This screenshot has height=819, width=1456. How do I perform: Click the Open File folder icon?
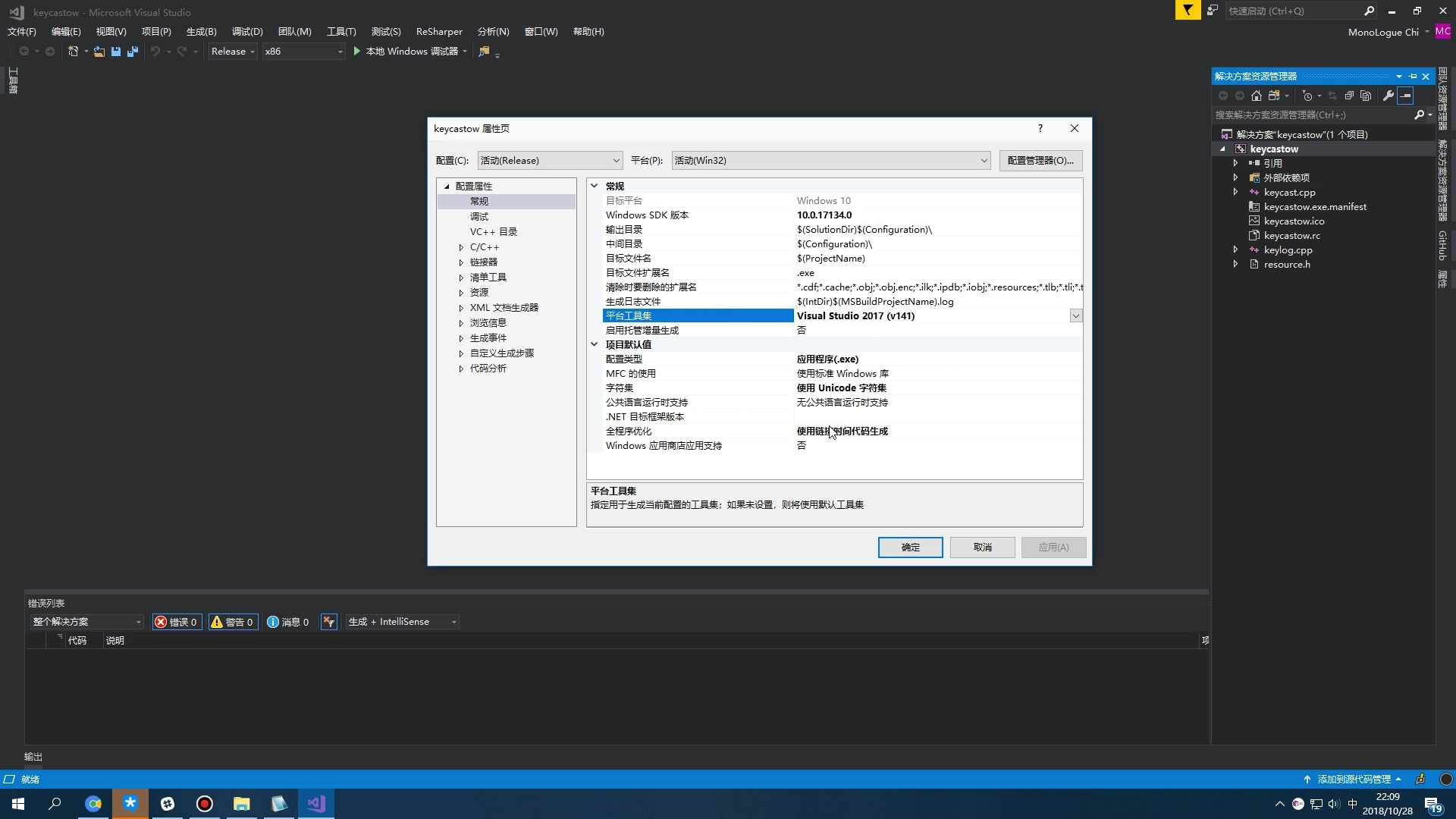pyautogui.click(x=99, y=52)
